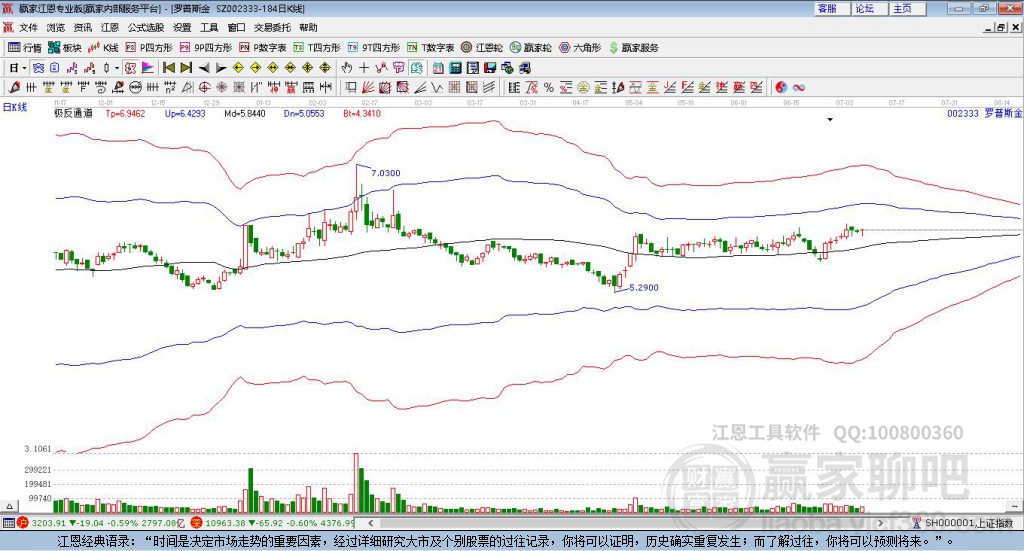The height and width of the screenshot is (551, 1024).
Task: Open the 9T四方形 tool
Action: click(374, 48)
